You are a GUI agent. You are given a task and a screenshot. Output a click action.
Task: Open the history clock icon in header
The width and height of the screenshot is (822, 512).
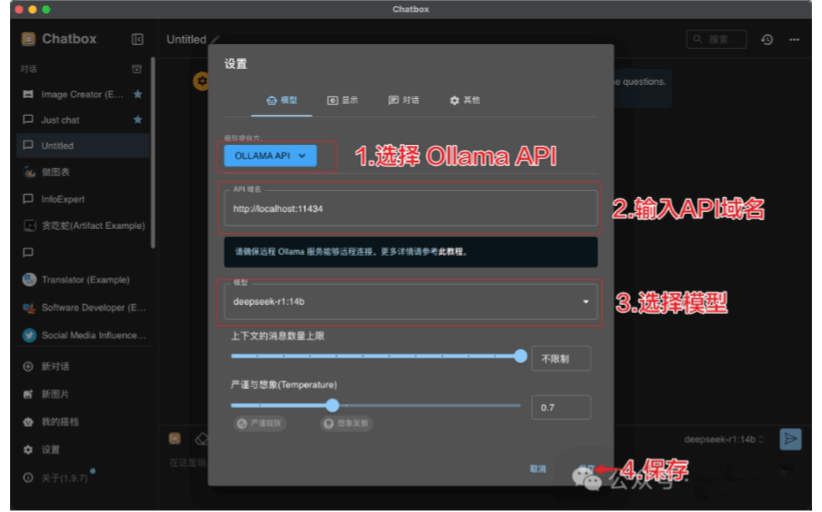(767, 40)
